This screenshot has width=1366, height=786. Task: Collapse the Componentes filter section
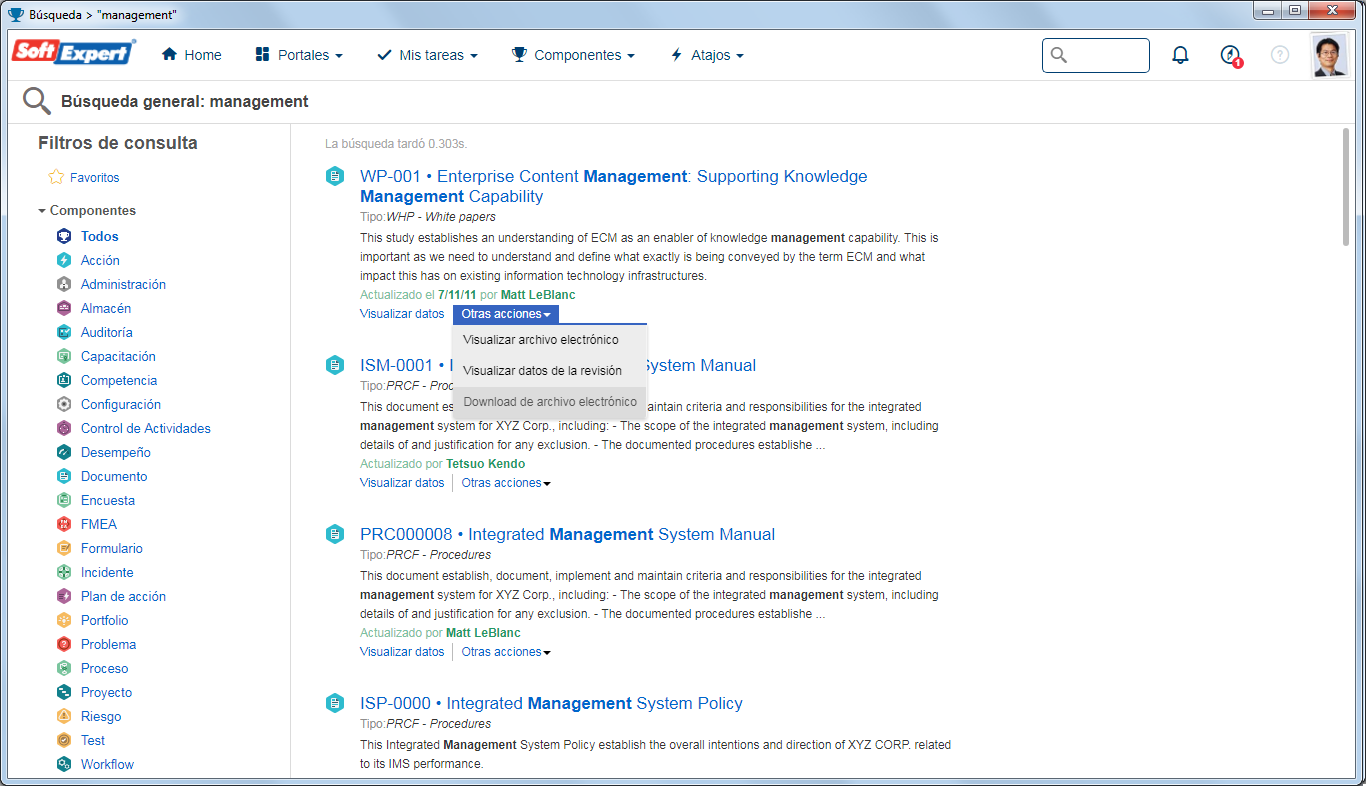pyautogui.click(x=87, y=210)
